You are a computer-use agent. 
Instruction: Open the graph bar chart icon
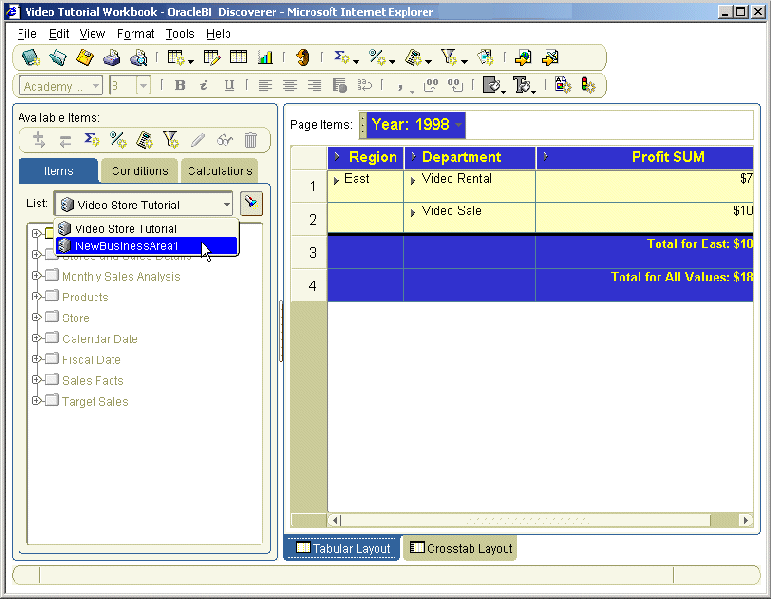(x=266, y=58)
